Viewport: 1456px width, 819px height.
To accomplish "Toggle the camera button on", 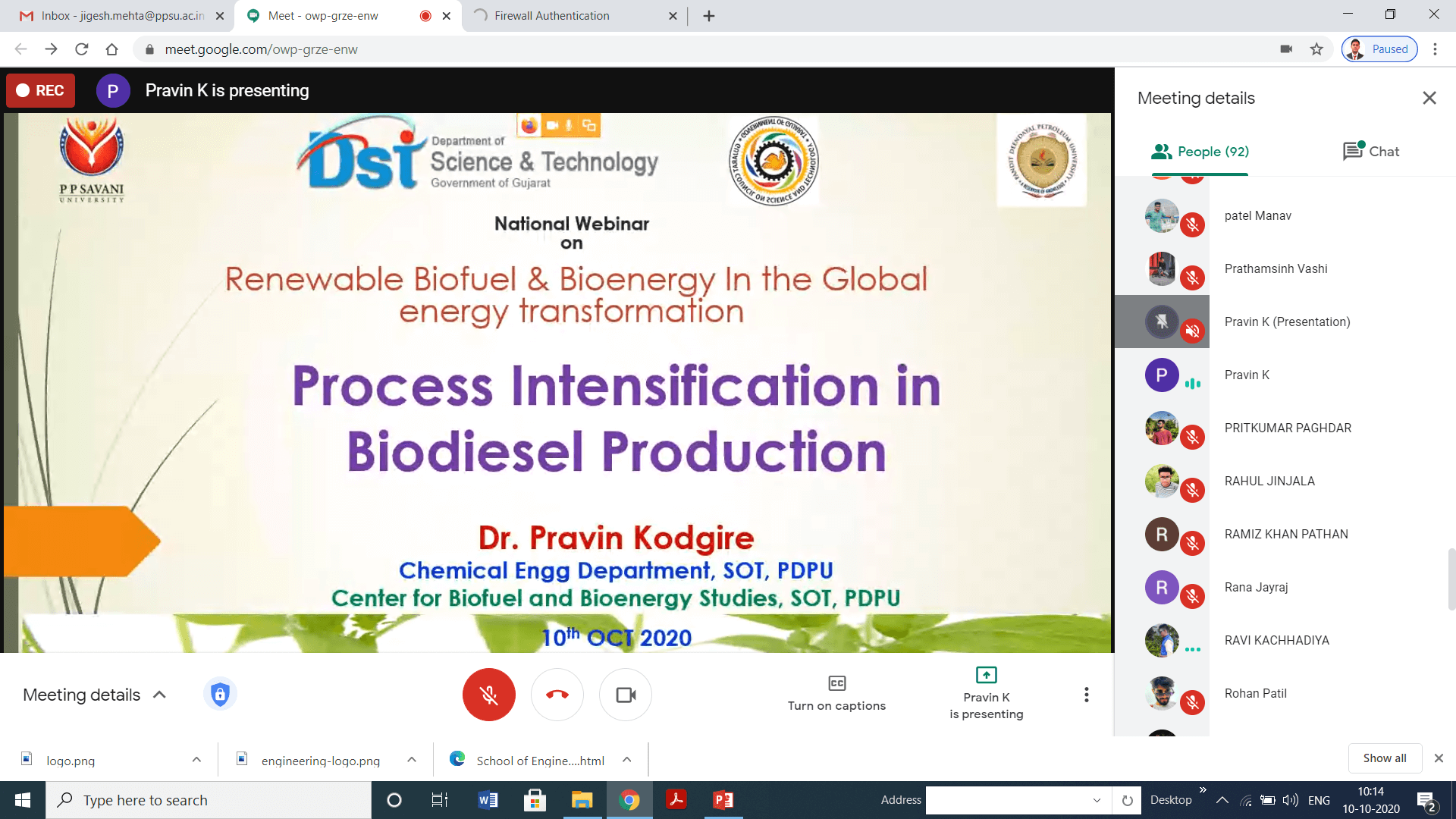I will (x=626, y=695).
